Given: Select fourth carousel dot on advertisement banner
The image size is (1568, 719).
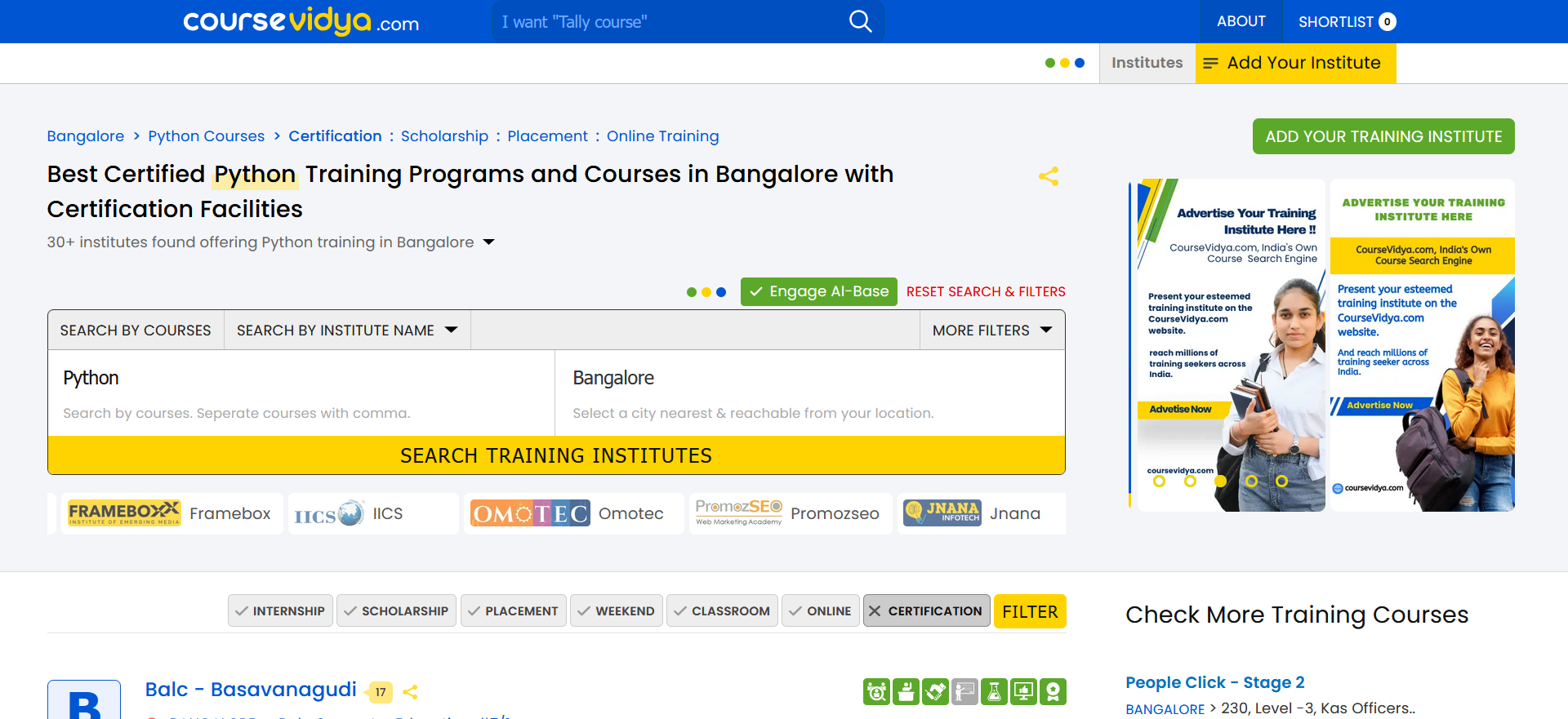Looking at the screenshot, I should pyautogui.click(x=1251, y=482).
